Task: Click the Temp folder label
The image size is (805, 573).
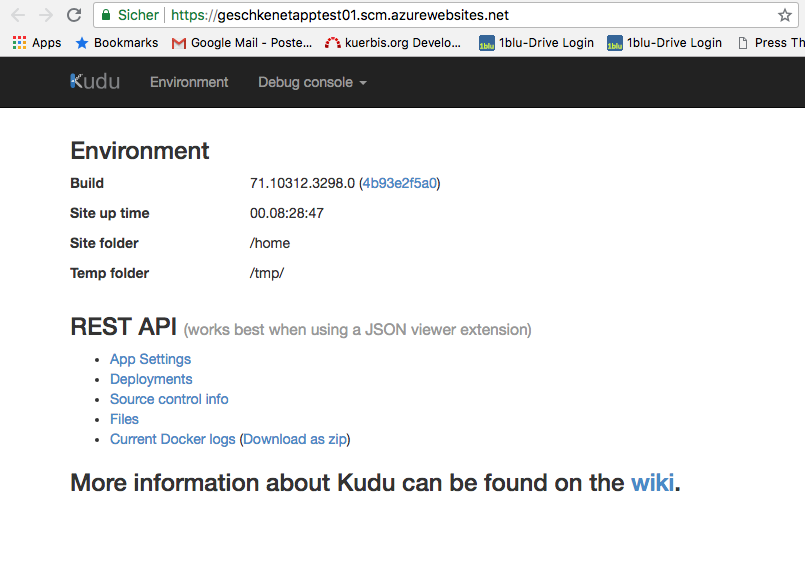Action: [x=109, y=273]
